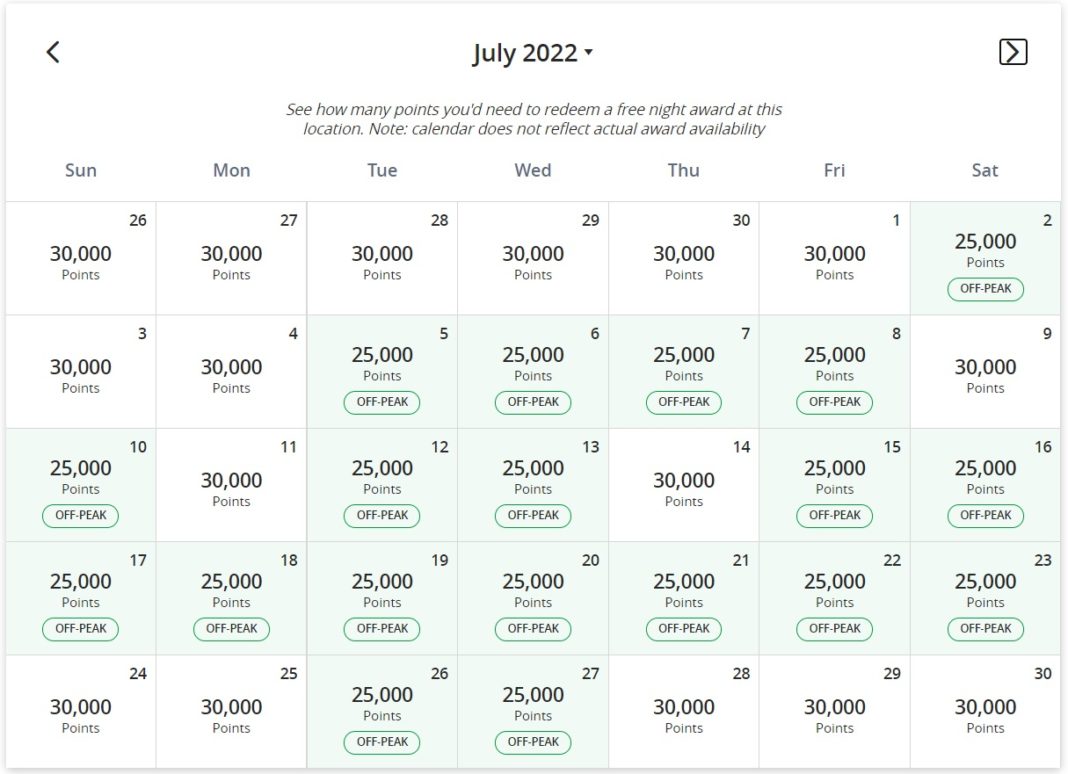Select July 2 off-peak 25,000 points

coord(985,258)
